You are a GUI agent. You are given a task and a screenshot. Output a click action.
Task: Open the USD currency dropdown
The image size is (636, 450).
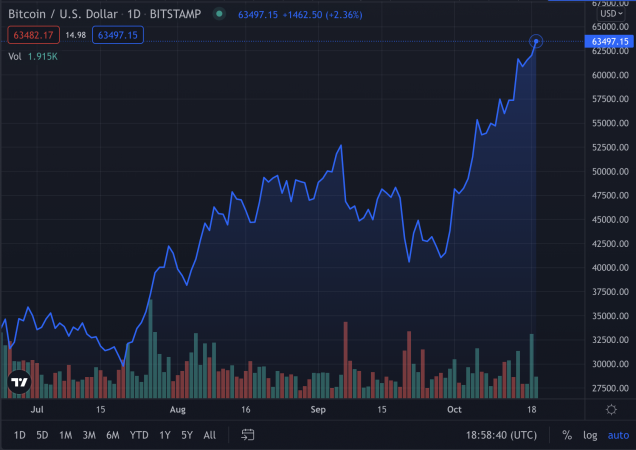(x=611, y=14)
